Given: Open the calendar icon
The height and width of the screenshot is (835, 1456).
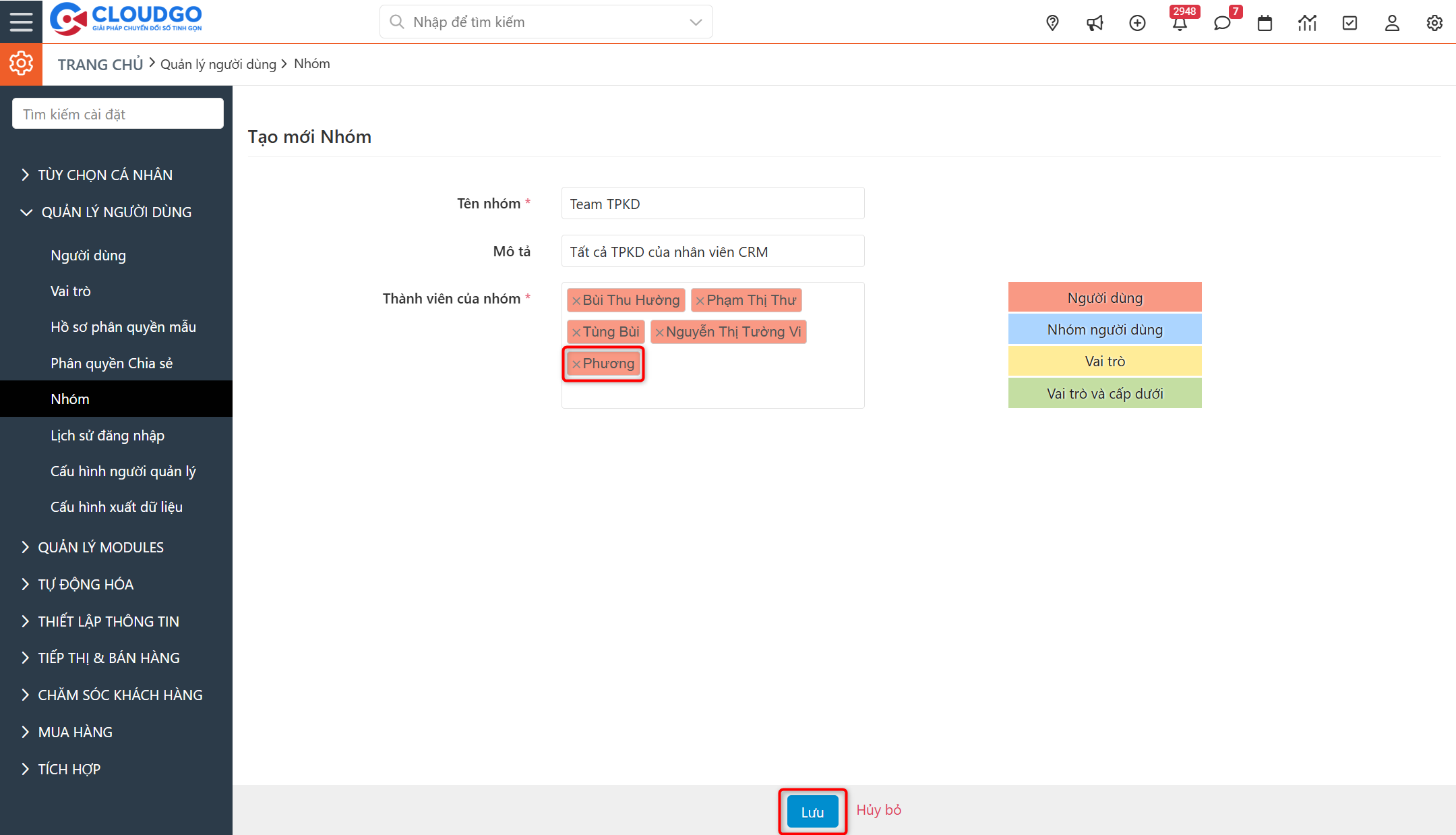Looking at the screenshot, I should (1265, 23).
